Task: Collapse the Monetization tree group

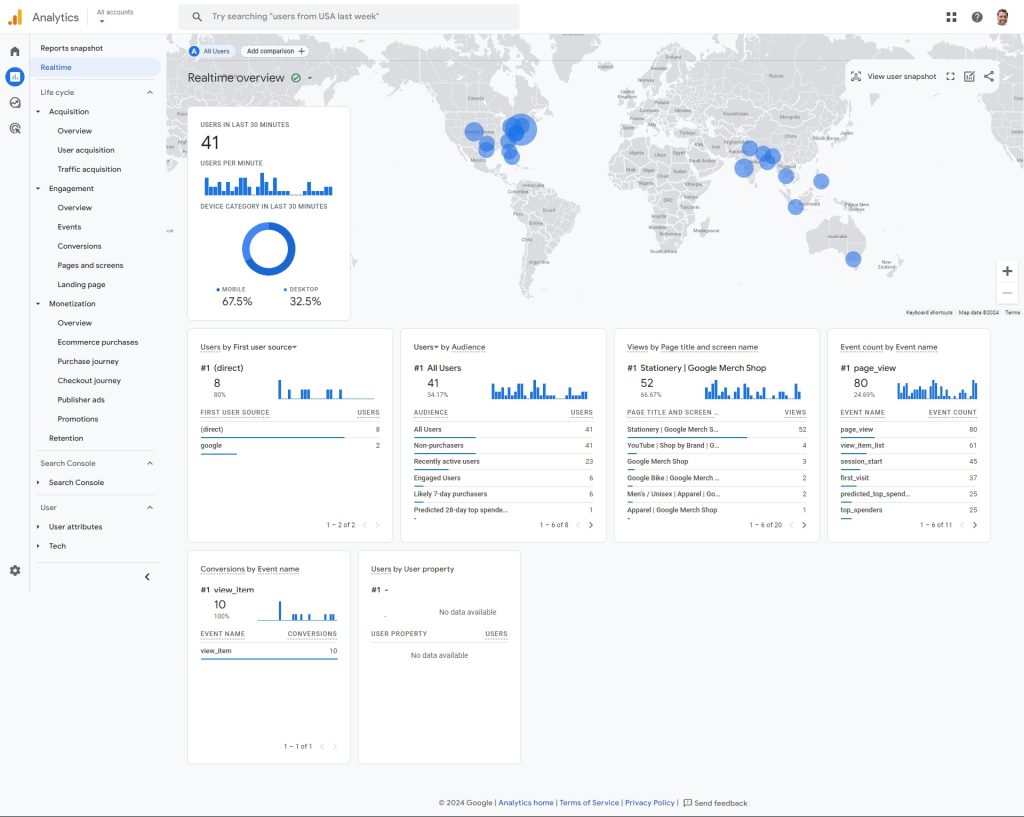Action: click(x=38, y=304)
